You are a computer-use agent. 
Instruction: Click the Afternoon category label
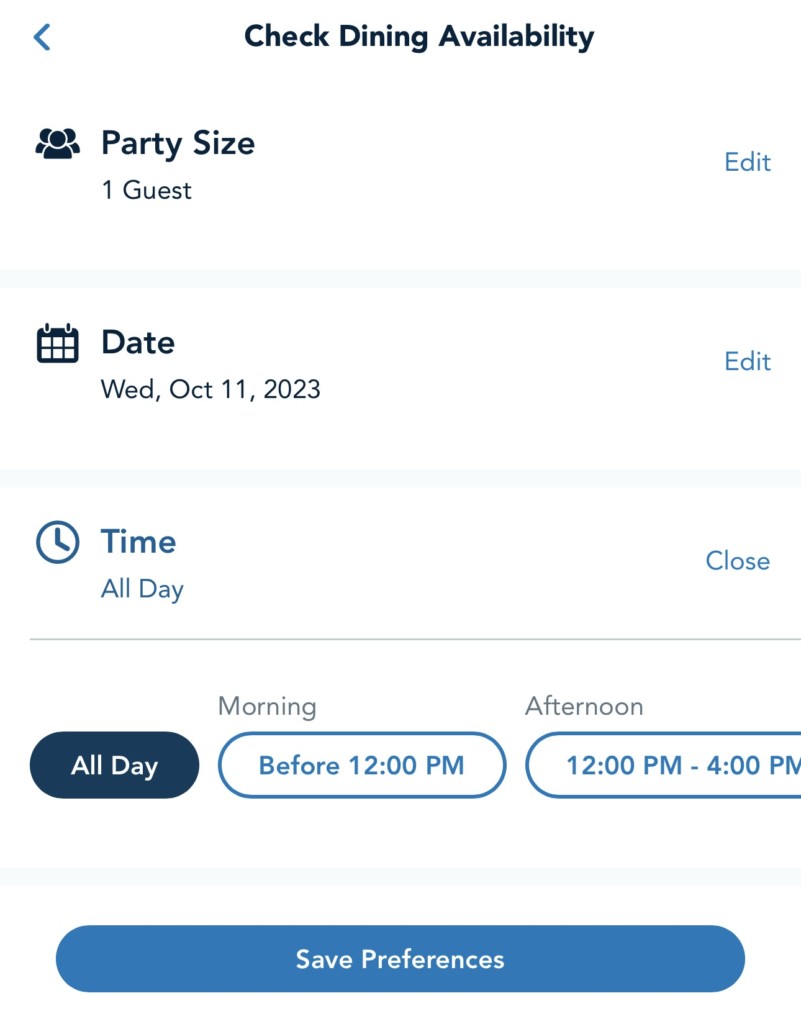pyautogui.click(x=584, y=707)
